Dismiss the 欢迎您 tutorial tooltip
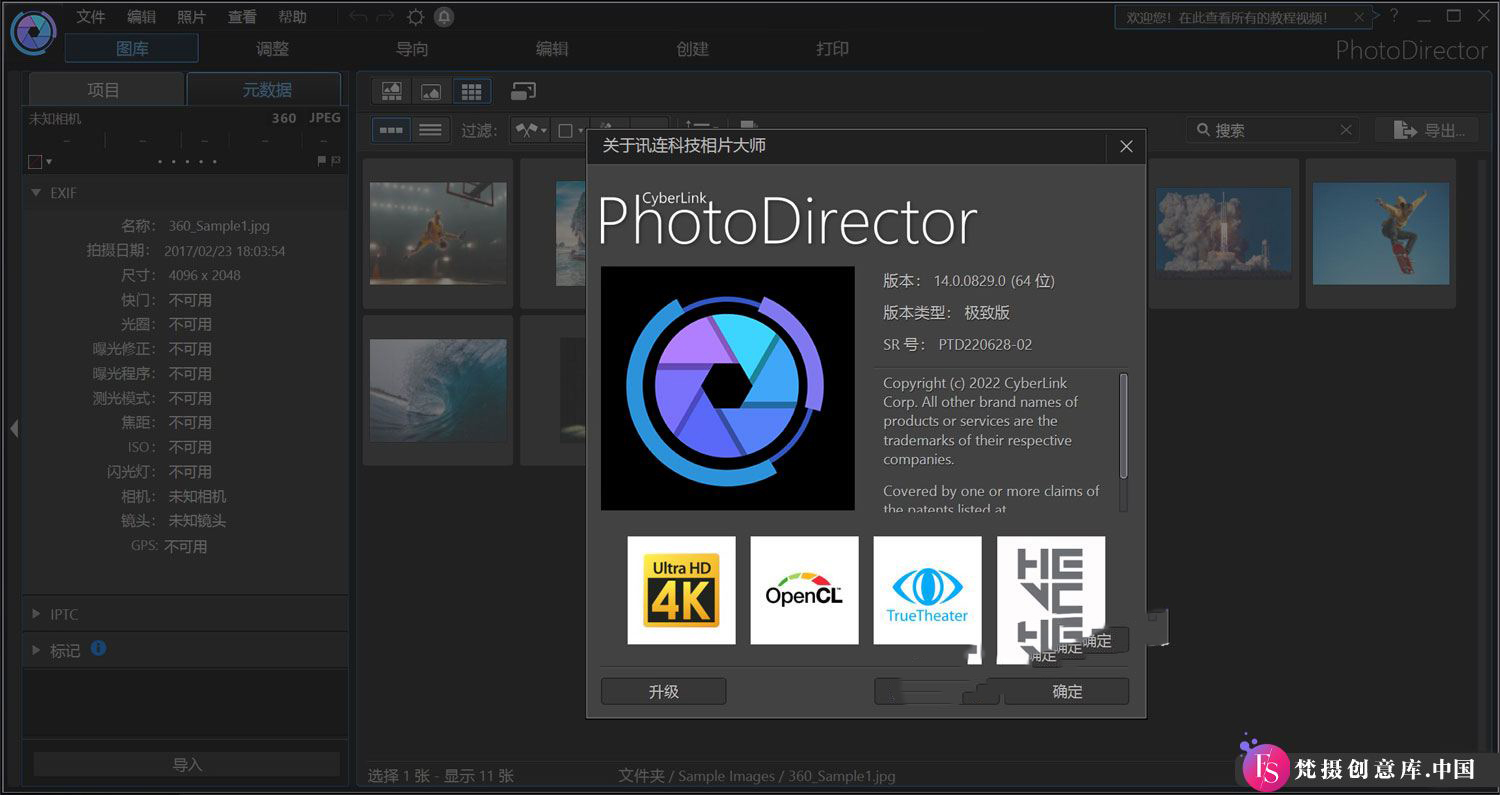This screenshot has width=1500, height=795. click(1359, 17)
